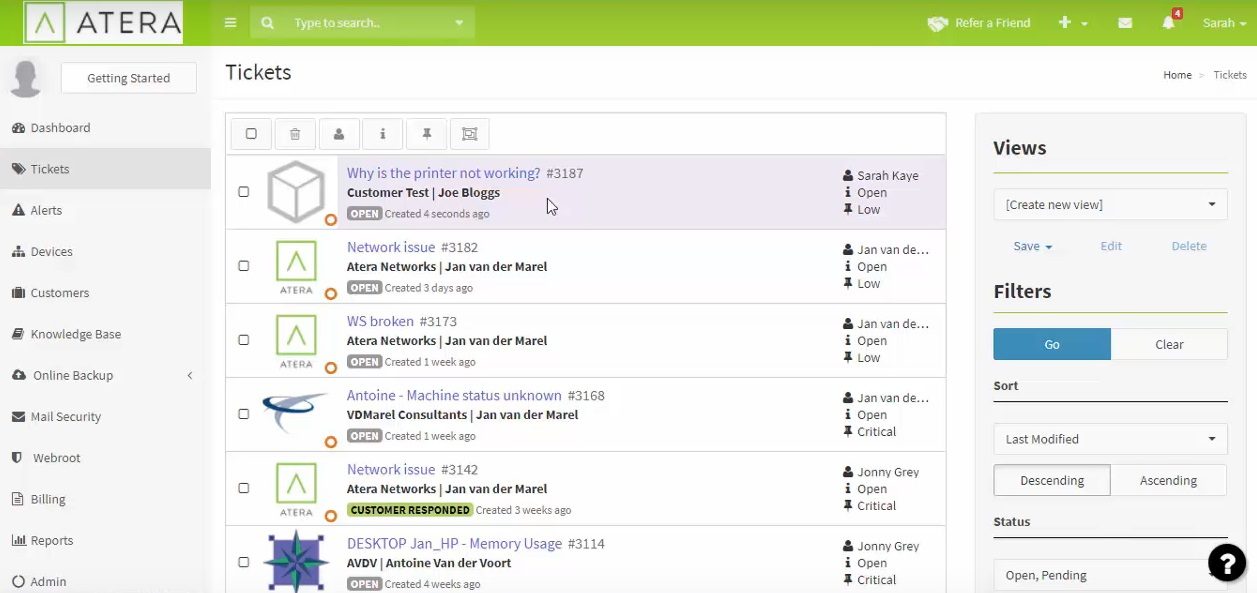
Task: Open the Create new view dropdown
Action: [1109, 204]
